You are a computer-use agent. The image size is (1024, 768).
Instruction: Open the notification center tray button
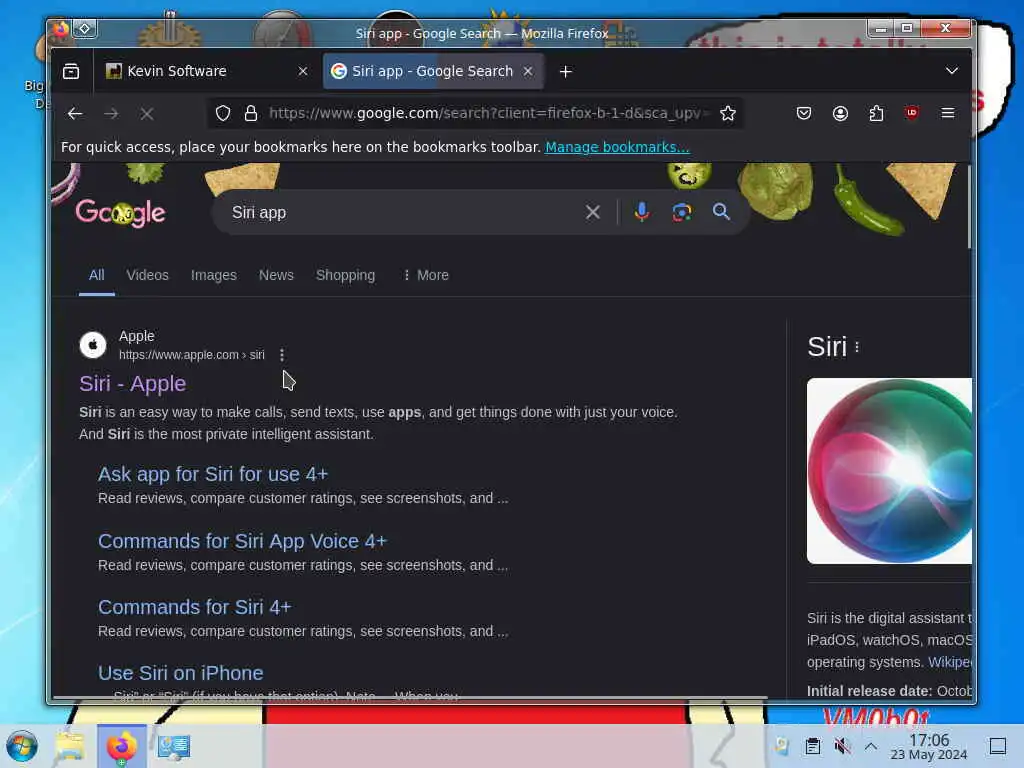[998, 746]
